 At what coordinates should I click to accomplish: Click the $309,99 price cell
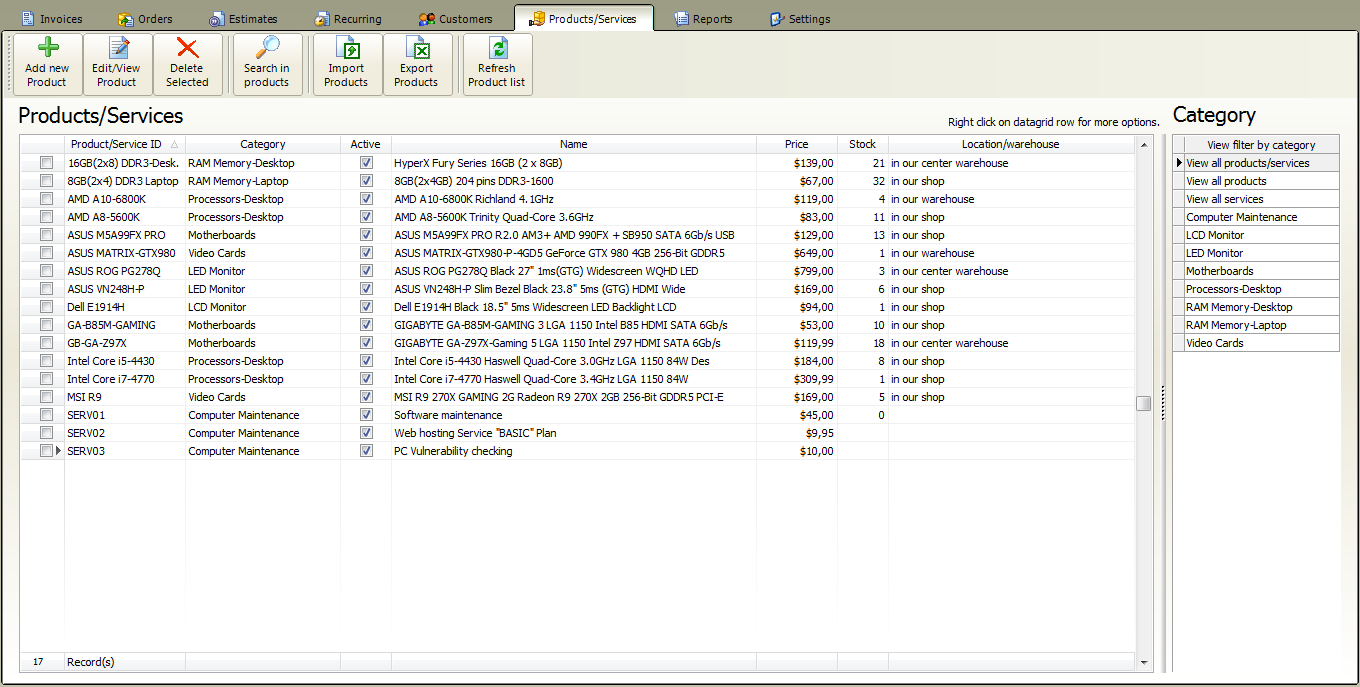[x=797, y=379]
